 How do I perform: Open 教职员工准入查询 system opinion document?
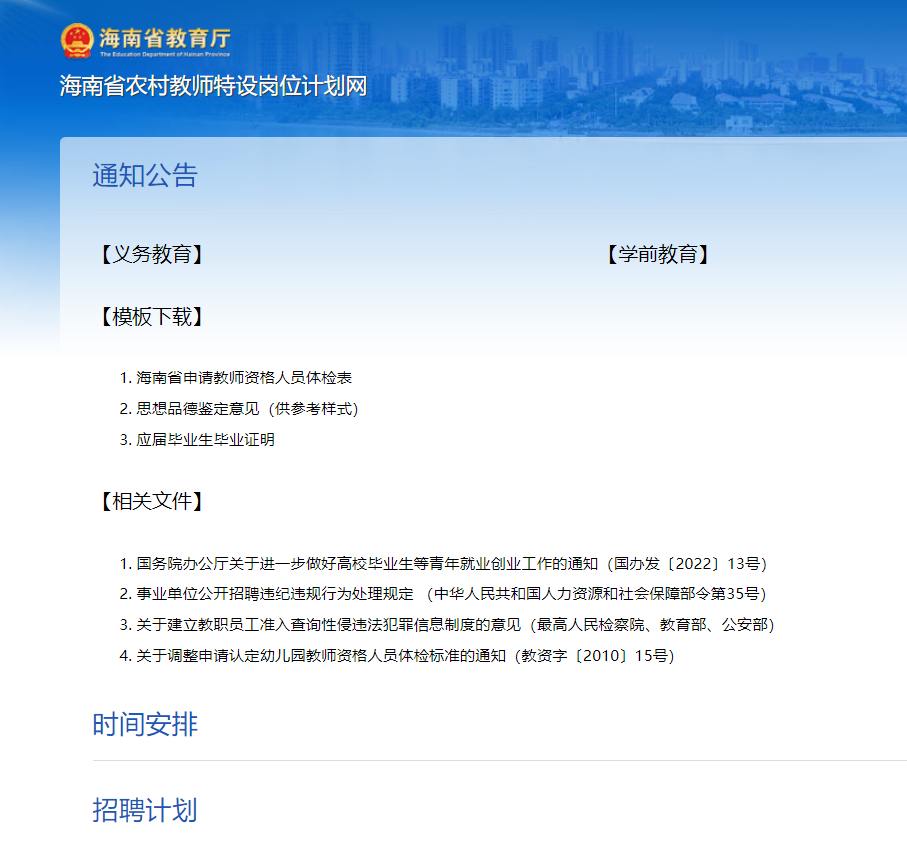(455, 625)
